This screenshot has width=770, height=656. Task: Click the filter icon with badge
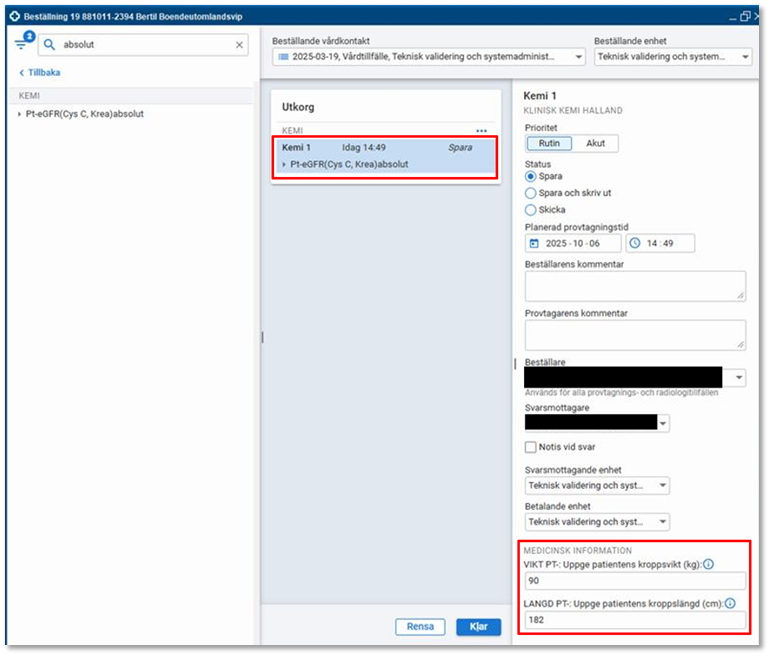click(x=23, y=44)
